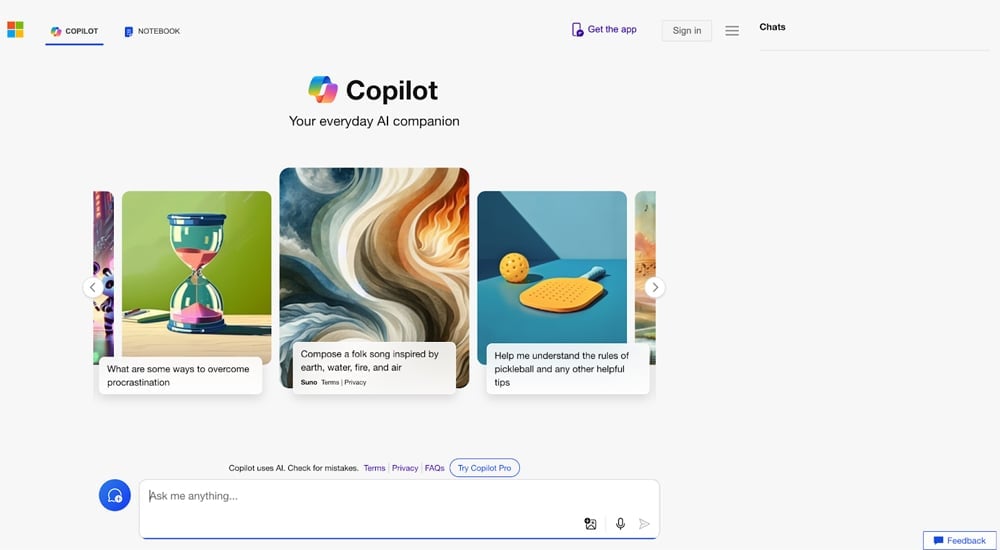Show previous suggestion cards with left arrow
Screen dimensions: 1000x550
[92, 287]
